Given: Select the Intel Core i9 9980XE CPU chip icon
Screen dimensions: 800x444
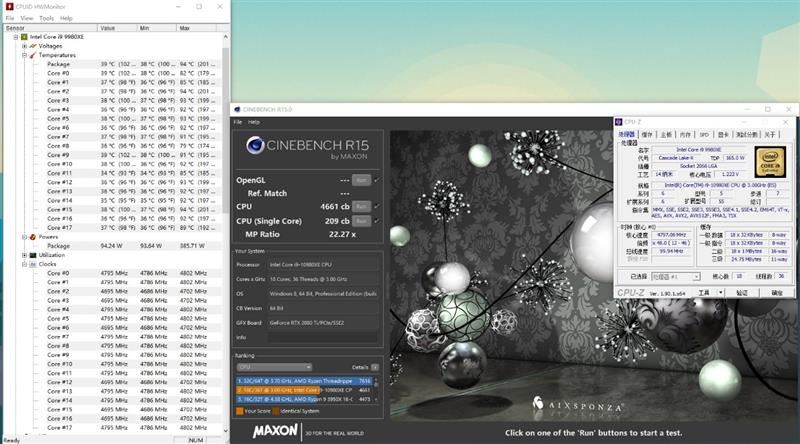Looking at the screenshot, I should point(24,37).
